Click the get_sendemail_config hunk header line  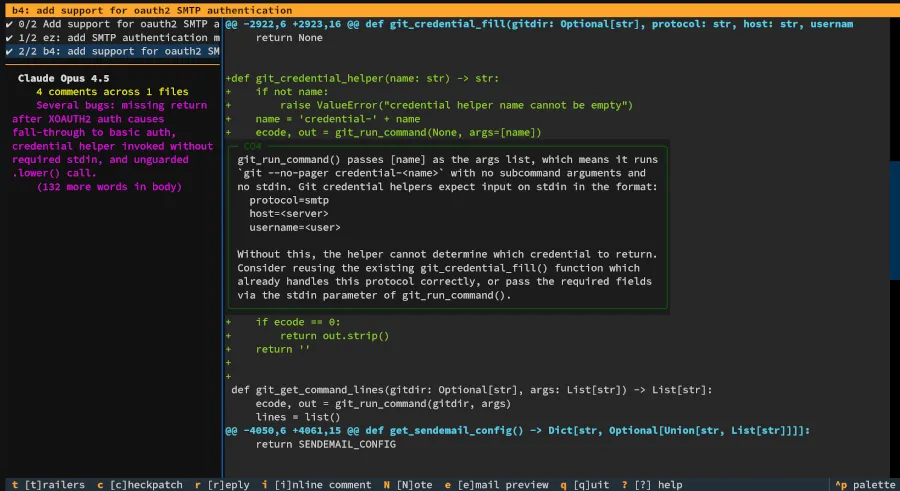(x=516, y=431)
